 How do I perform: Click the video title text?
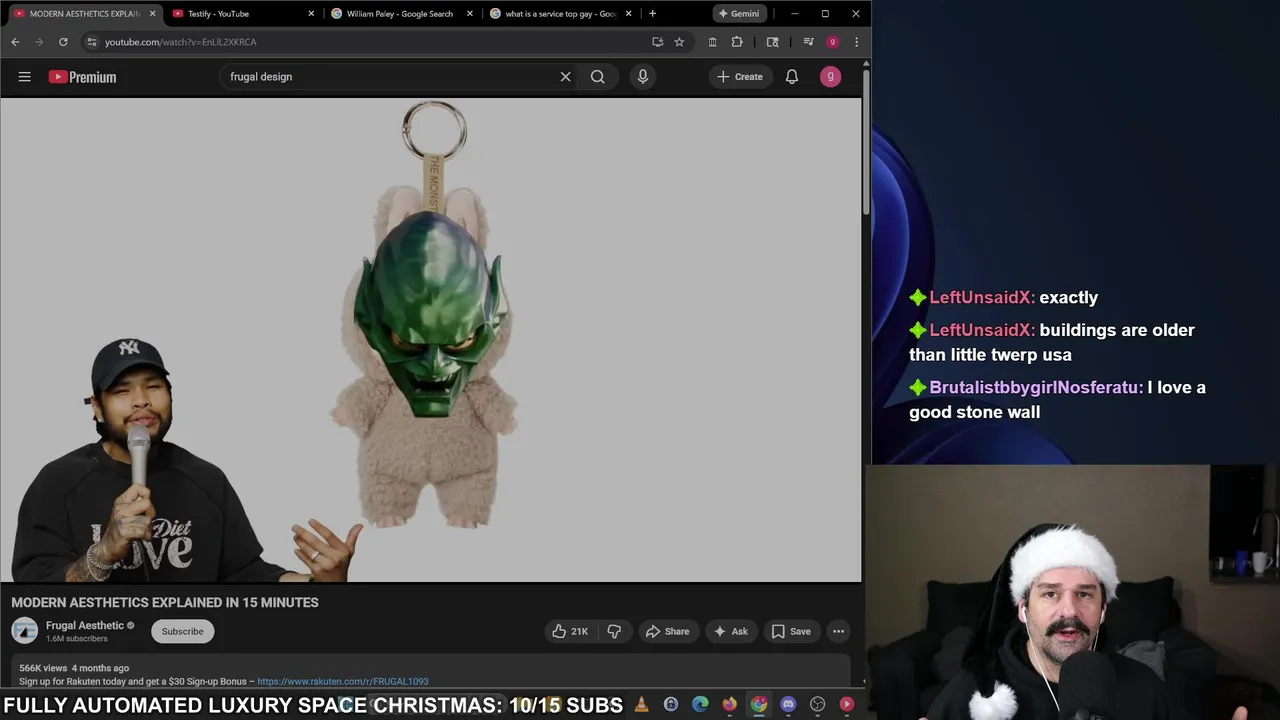pyautogui.click(x=165, y=602)
